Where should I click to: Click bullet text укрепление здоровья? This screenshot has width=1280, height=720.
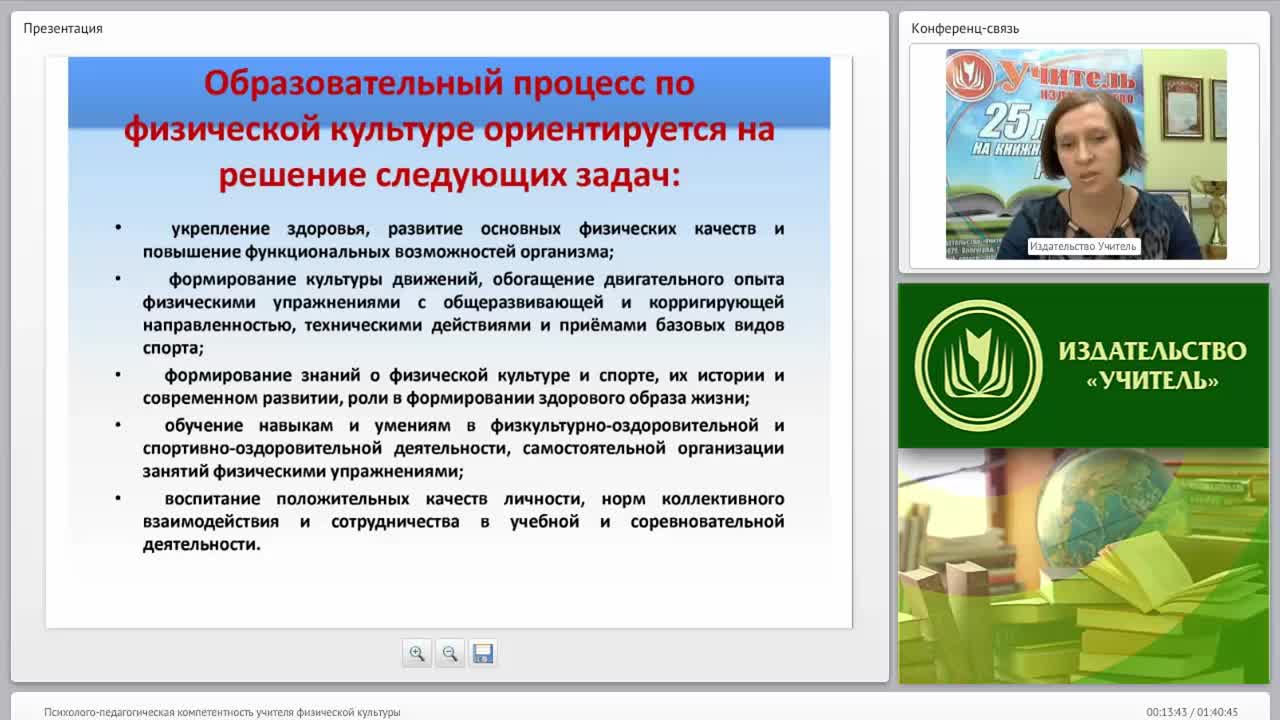(x=463, y=240)
